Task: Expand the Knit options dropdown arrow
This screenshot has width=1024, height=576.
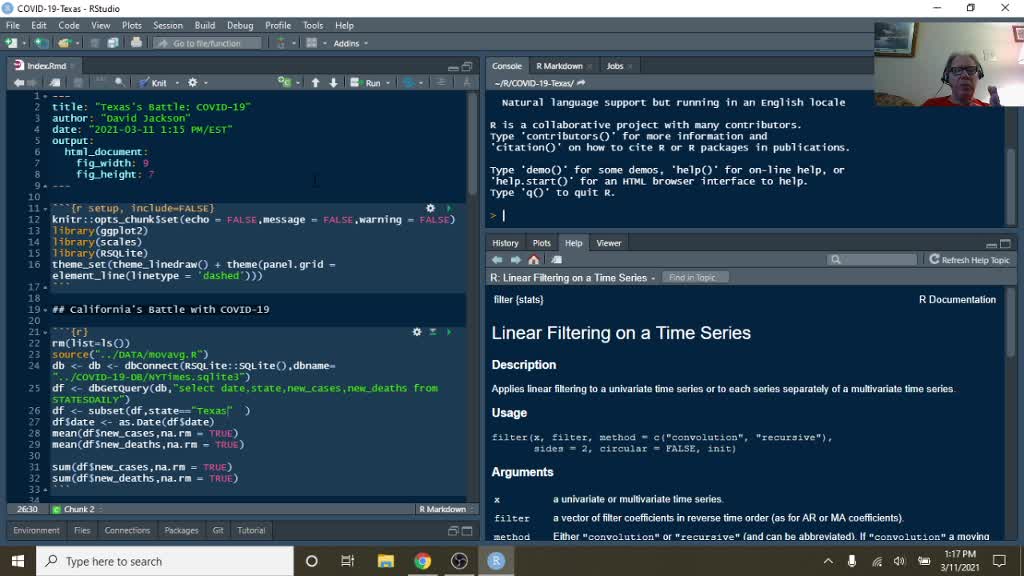Action: click(x=177, y=83)
